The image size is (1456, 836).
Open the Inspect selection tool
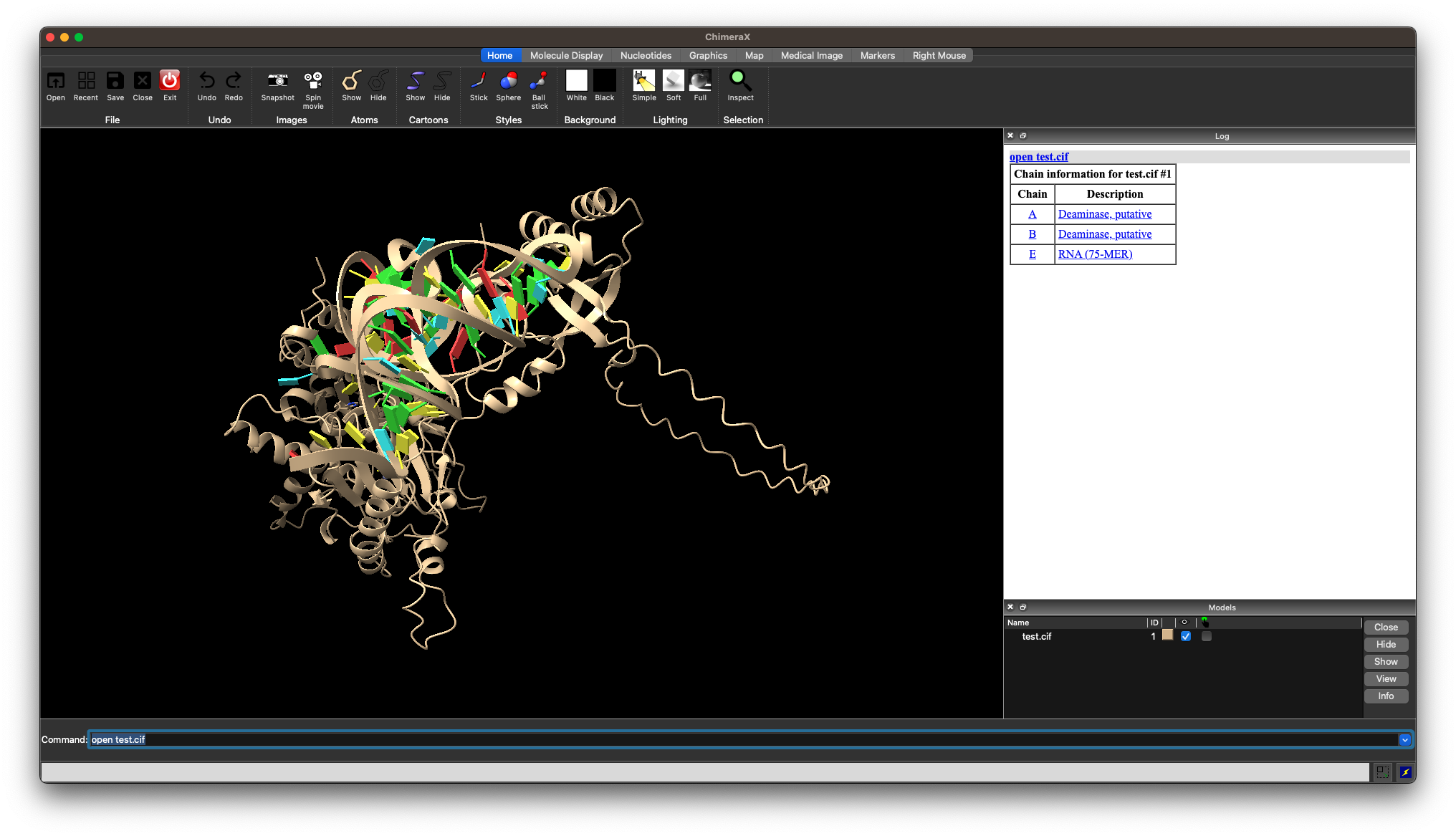coord(740,80)
